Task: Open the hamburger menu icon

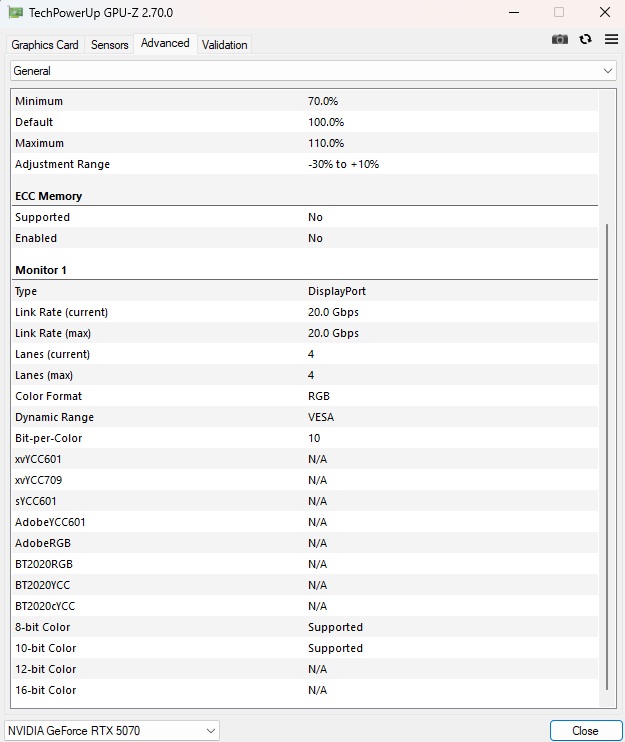Action: click(611, 39)
